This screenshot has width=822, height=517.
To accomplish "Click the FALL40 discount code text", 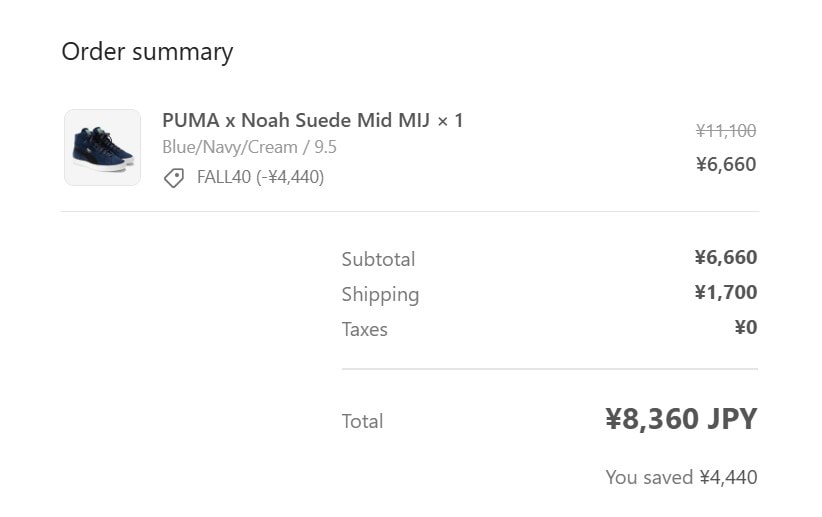I will (223, 177).
